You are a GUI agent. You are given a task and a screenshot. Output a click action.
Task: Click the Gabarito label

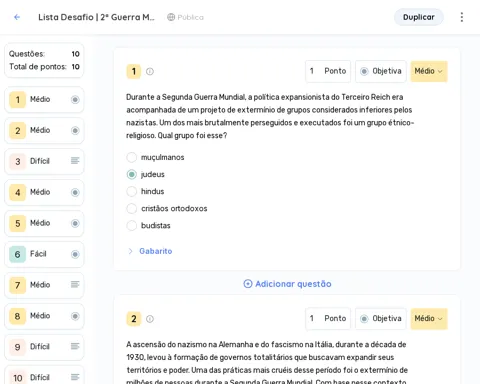(156, 251)
